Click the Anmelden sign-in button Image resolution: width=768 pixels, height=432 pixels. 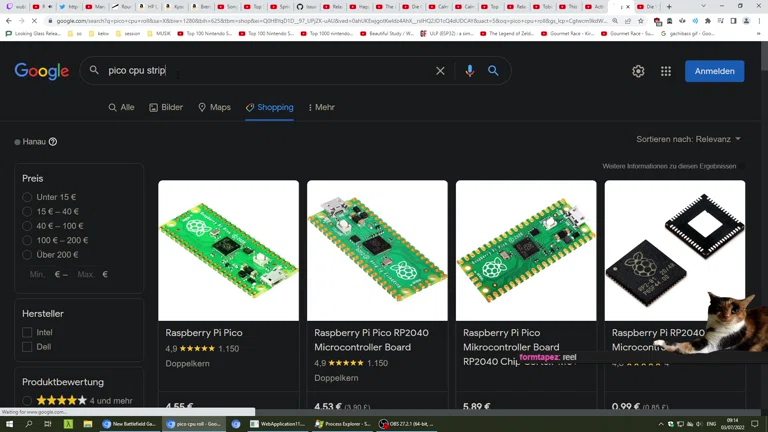tap(714, 71)
